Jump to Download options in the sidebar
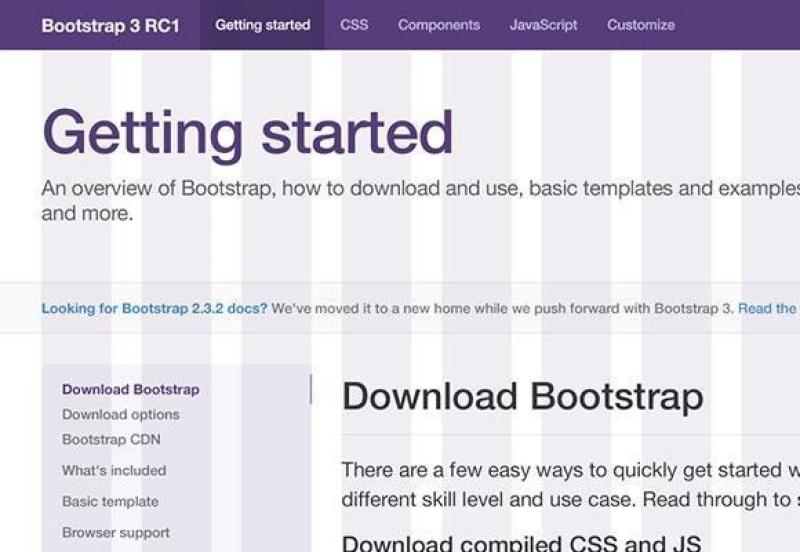800x552 pixels. click(x=121, y=414)
